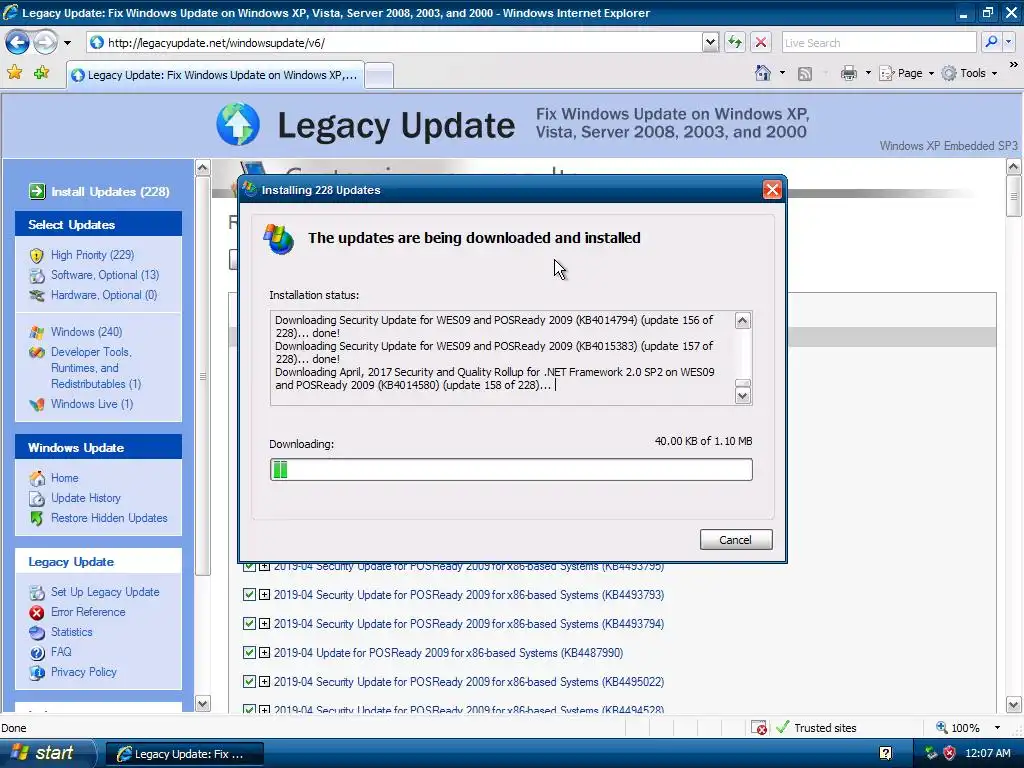This screenshot has width=1024, height=768.
Task: Click the Legacy Update globe logo
Action: [238, 124]
